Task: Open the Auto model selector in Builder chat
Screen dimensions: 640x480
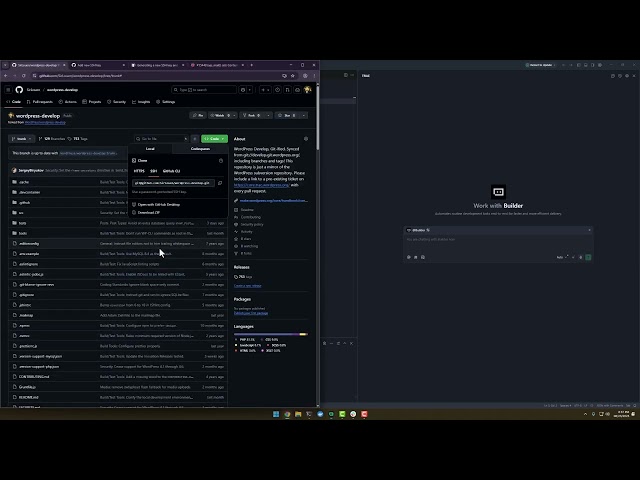Action: tap(562, 257)
